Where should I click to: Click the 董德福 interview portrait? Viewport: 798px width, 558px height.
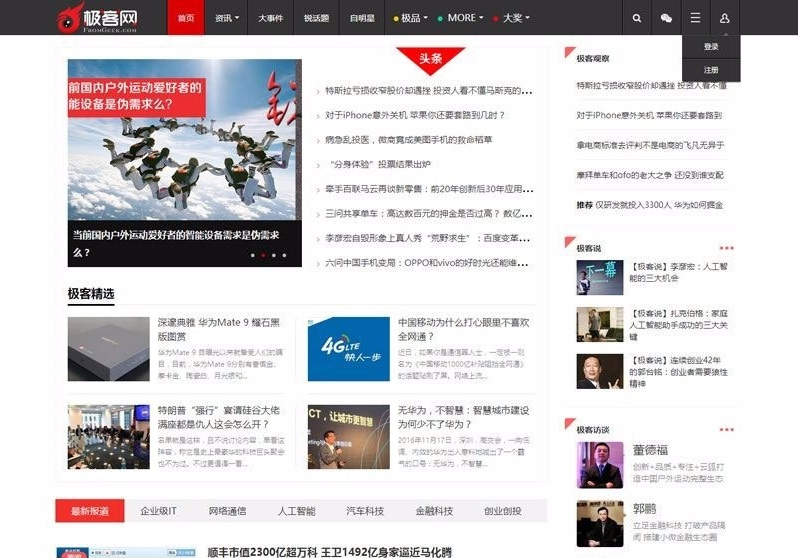[x=600, y=465]
